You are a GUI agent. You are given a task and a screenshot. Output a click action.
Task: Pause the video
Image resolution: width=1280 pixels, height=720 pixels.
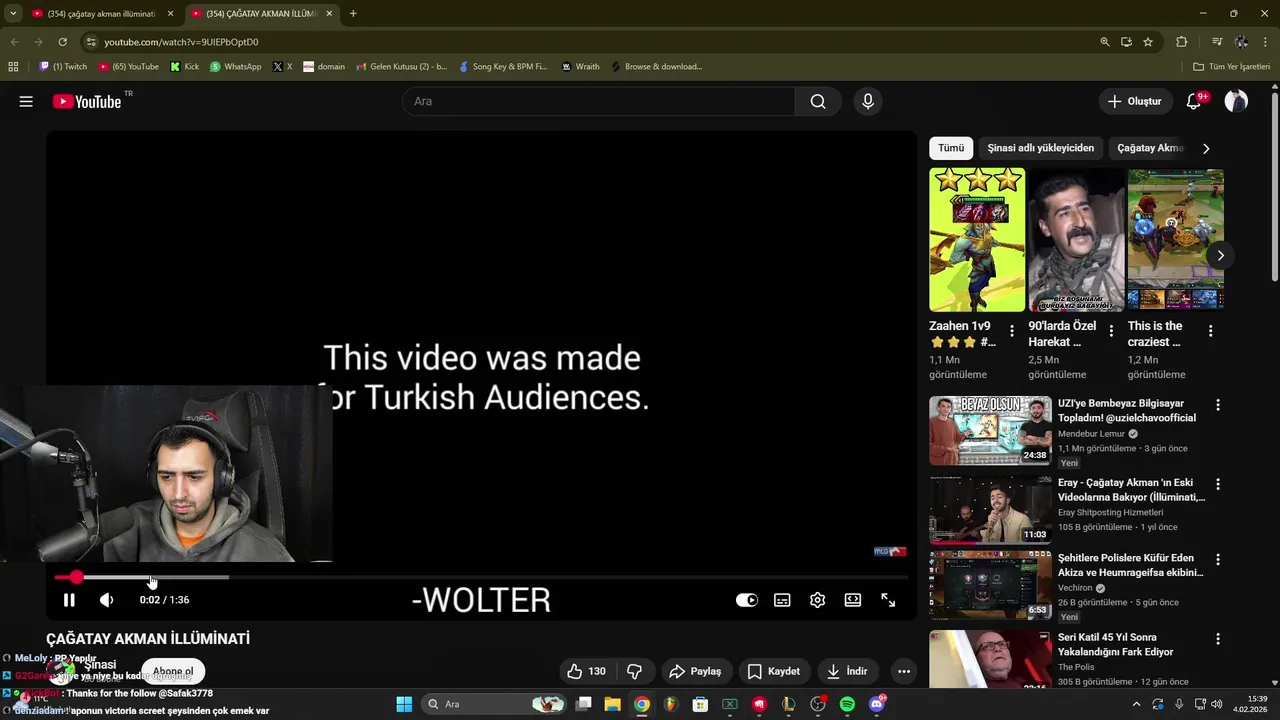click(x=69, y=600)
